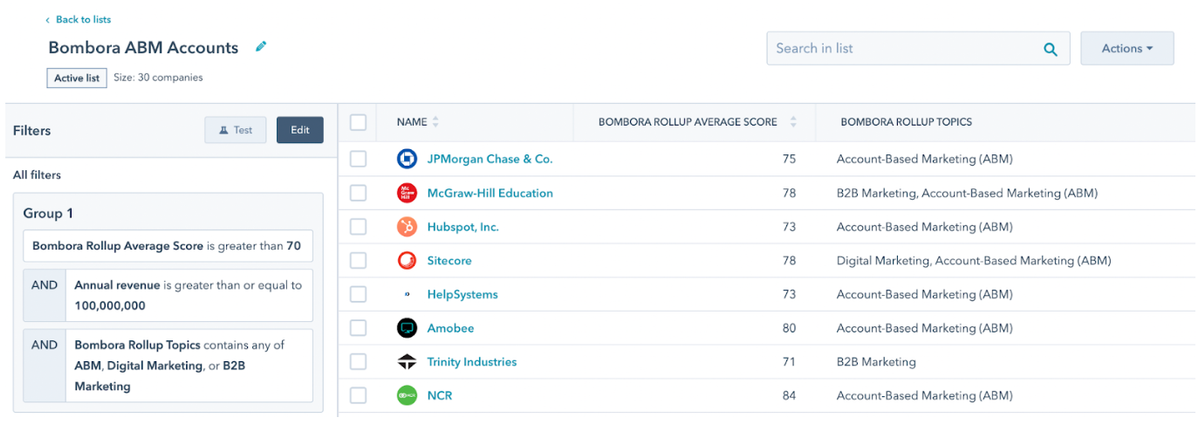The height and width of the screenshot is (438, 1200).
Task: Click the Size: 30 companies text
Action: [x=159, y=78]
